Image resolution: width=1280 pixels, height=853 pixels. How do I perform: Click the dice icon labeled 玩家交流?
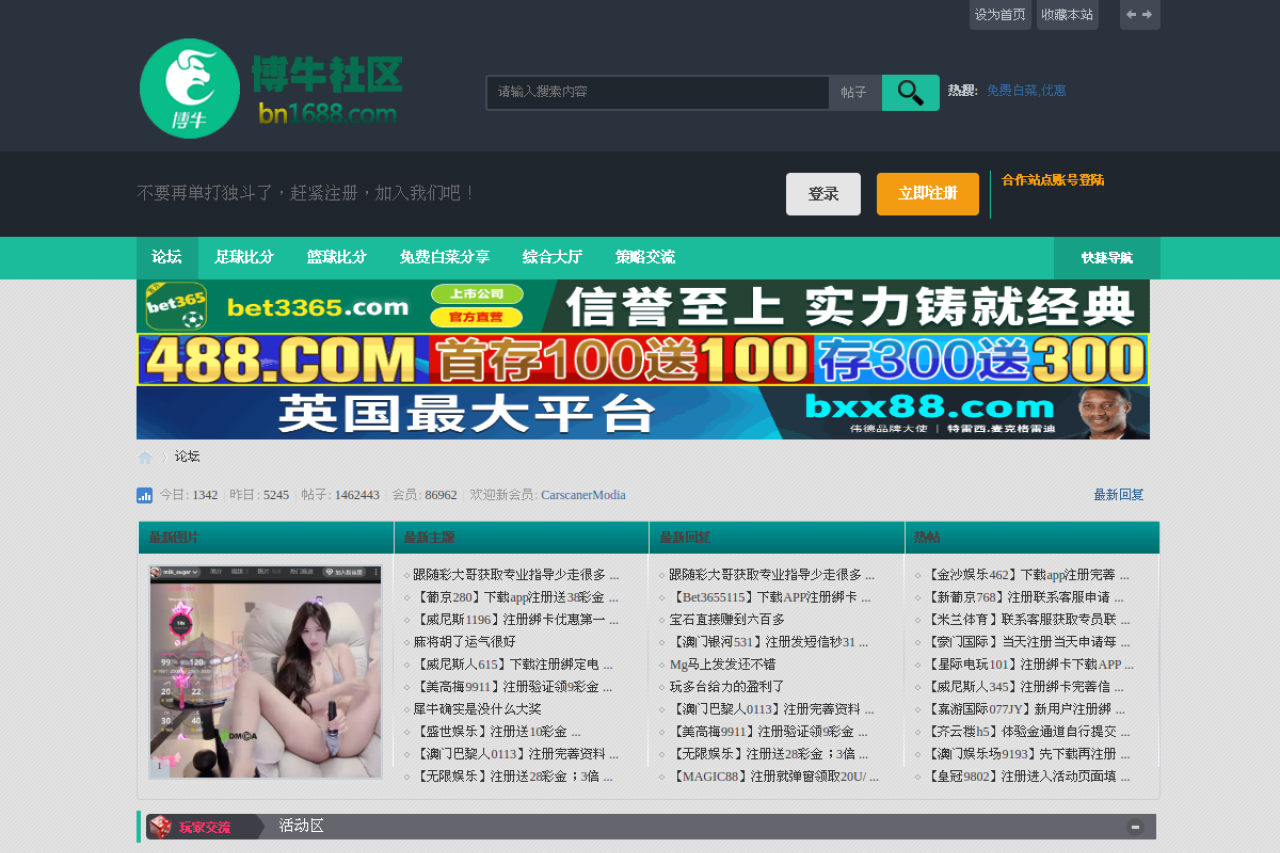[x=160, y=827]
